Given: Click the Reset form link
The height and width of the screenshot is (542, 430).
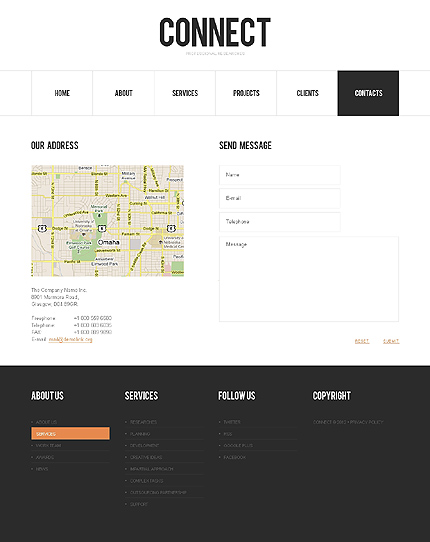Looking at the screenshot, I should pyautogui.click(x=362, y=341).
